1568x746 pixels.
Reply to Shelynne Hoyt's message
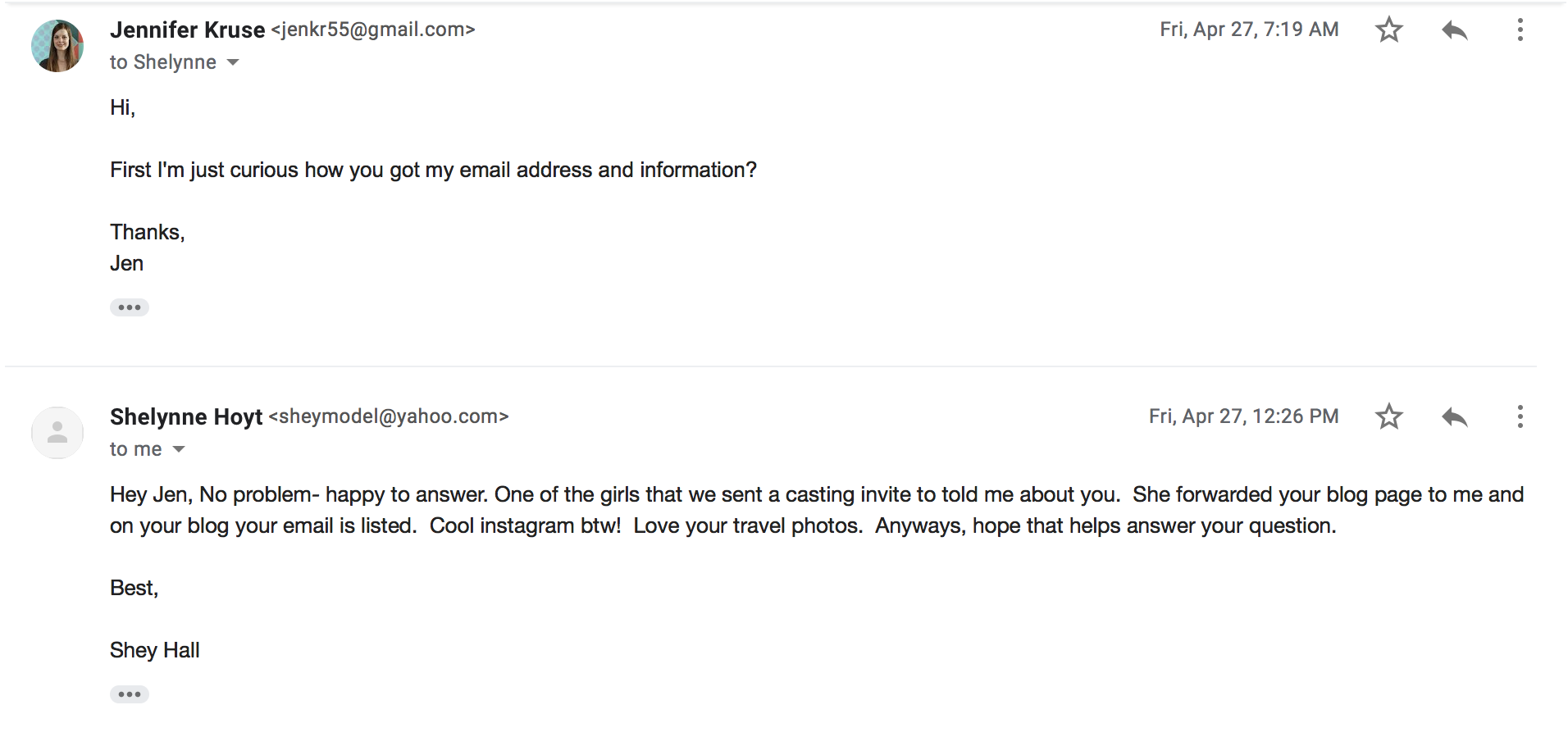tap(1454, 417)
